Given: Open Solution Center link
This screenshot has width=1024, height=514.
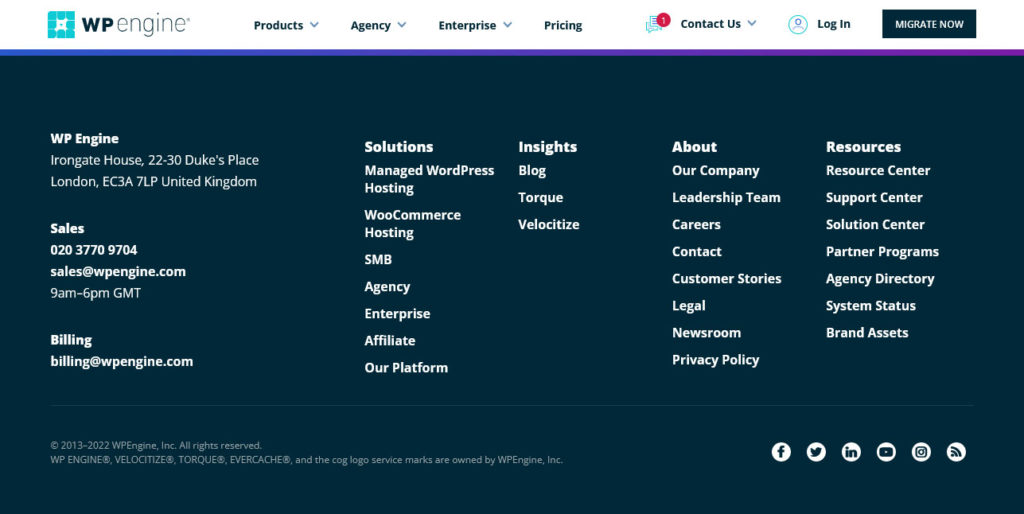Looking at the screenshot, I should [875, 224].
